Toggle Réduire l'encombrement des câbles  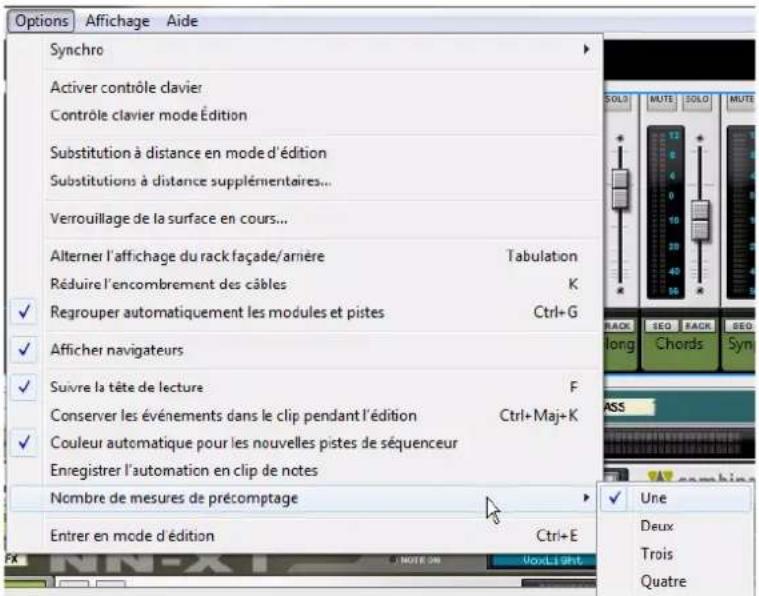(x=305, y=284)
